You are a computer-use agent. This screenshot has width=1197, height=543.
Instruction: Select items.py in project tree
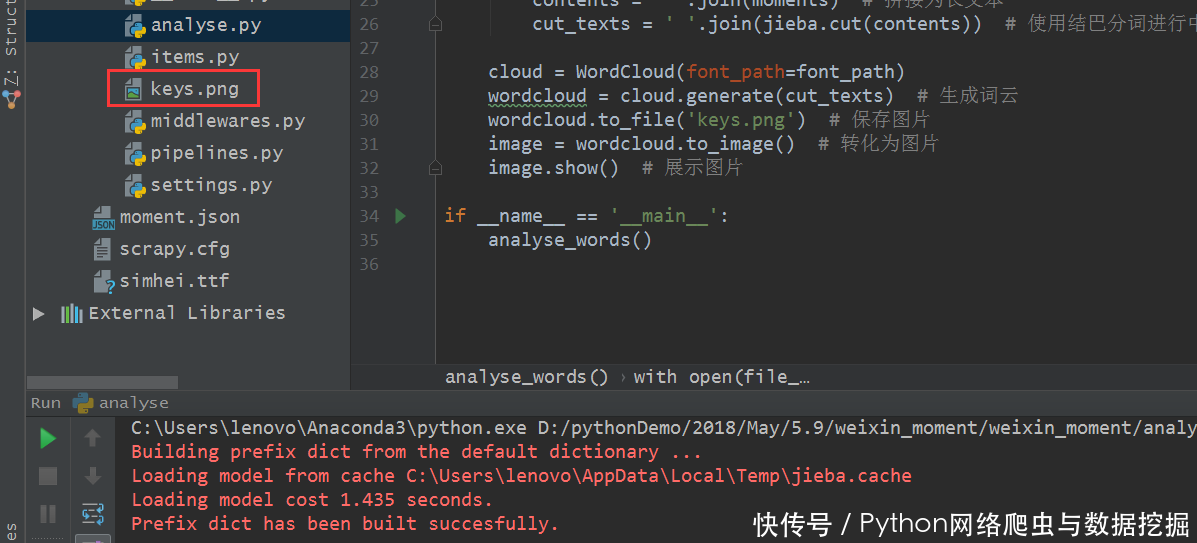pos(195,57)
